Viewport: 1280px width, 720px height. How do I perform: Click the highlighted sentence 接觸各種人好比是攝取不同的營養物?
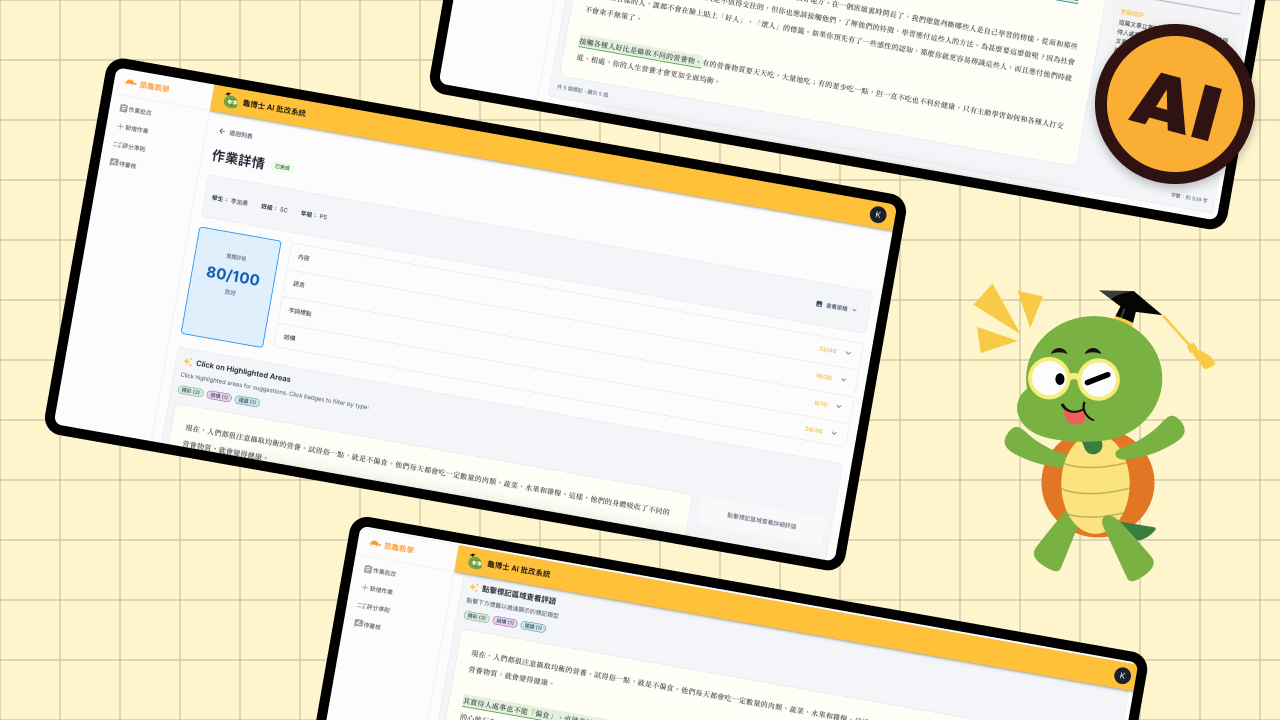pos(639,53)
